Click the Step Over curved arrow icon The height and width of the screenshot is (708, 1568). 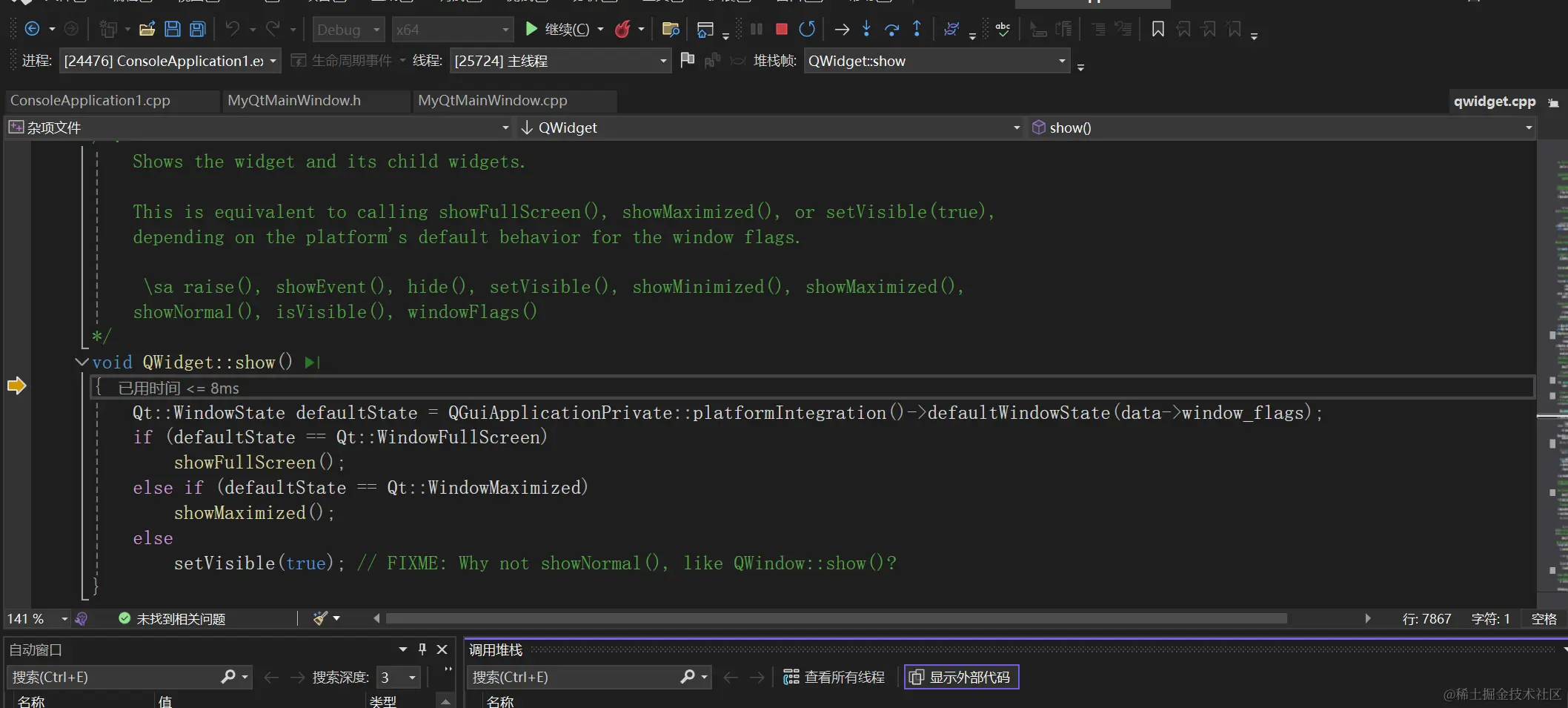pyautogui.click(x=892, y=30)
